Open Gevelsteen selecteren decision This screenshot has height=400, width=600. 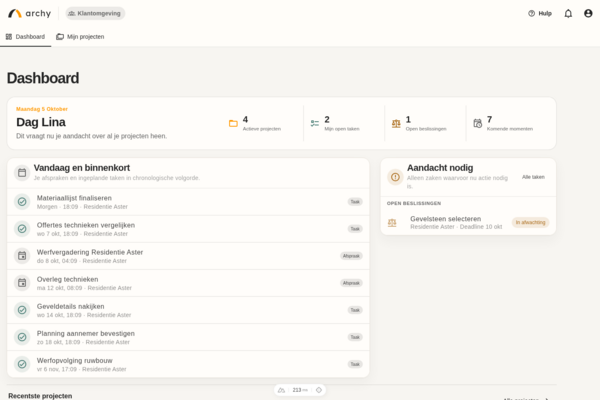coord(468,222)
